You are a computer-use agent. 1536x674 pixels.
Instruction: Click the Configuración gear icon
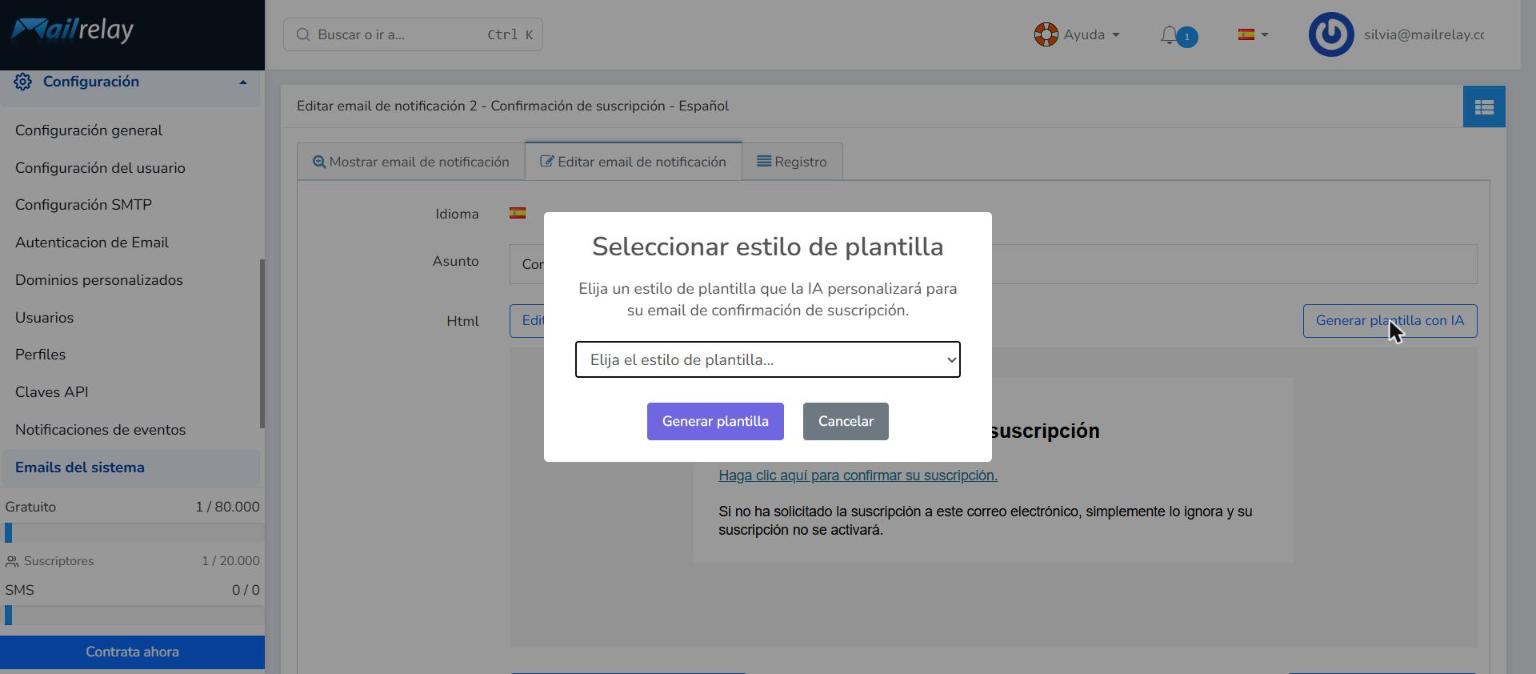tap(22, 82)
